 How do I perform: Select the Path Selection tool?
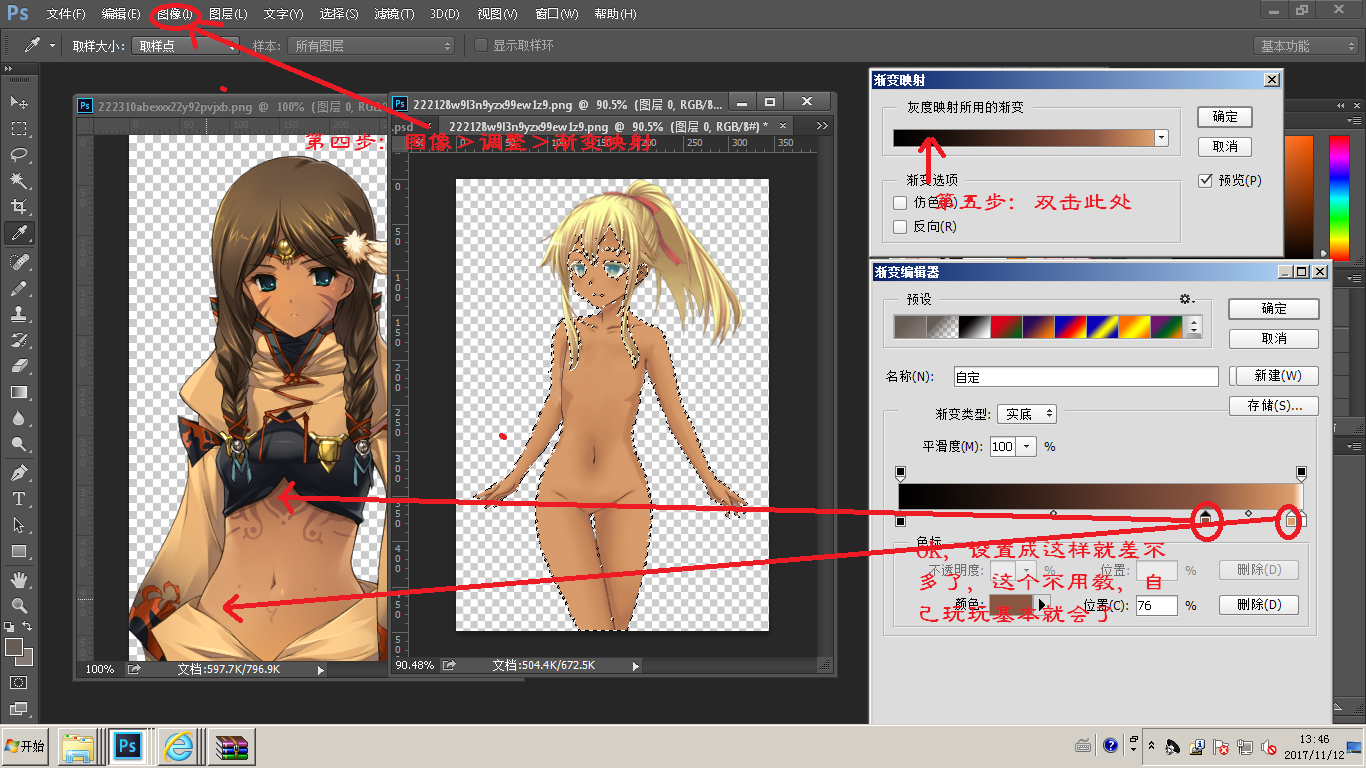coord(19,524)
